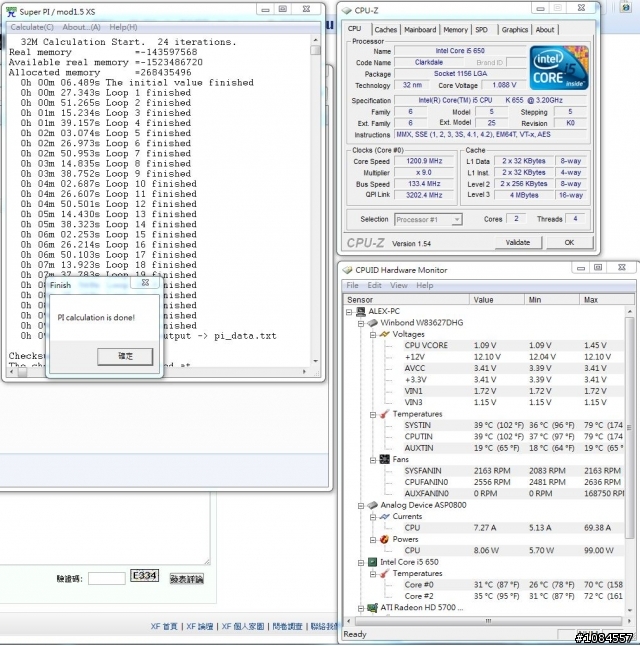Collapse the Fans section
Screen dimensions: 640x646
[x=373, y=460]
